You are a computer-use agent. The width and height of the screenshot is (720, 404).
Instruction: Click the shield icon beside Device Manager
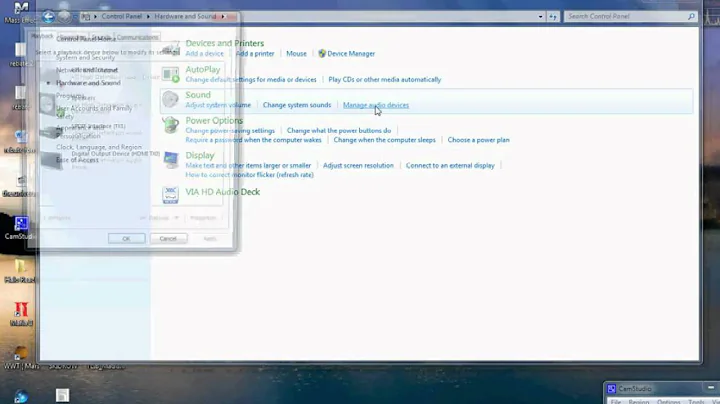point(322,54)
